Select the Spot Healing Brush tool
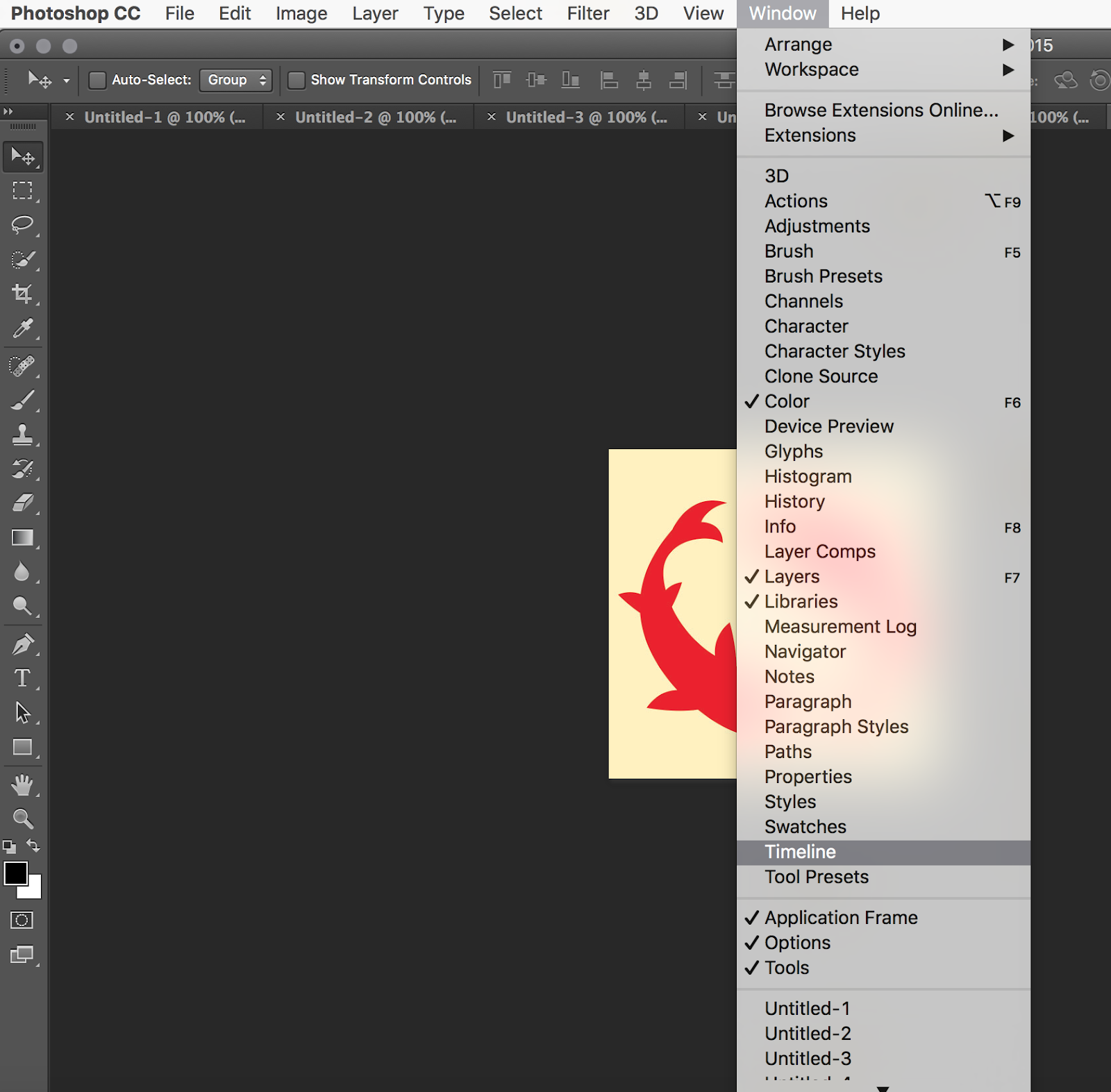The height and width of the screenshot is (1092, 1111). pyautogui.click(x=23, y=367)
